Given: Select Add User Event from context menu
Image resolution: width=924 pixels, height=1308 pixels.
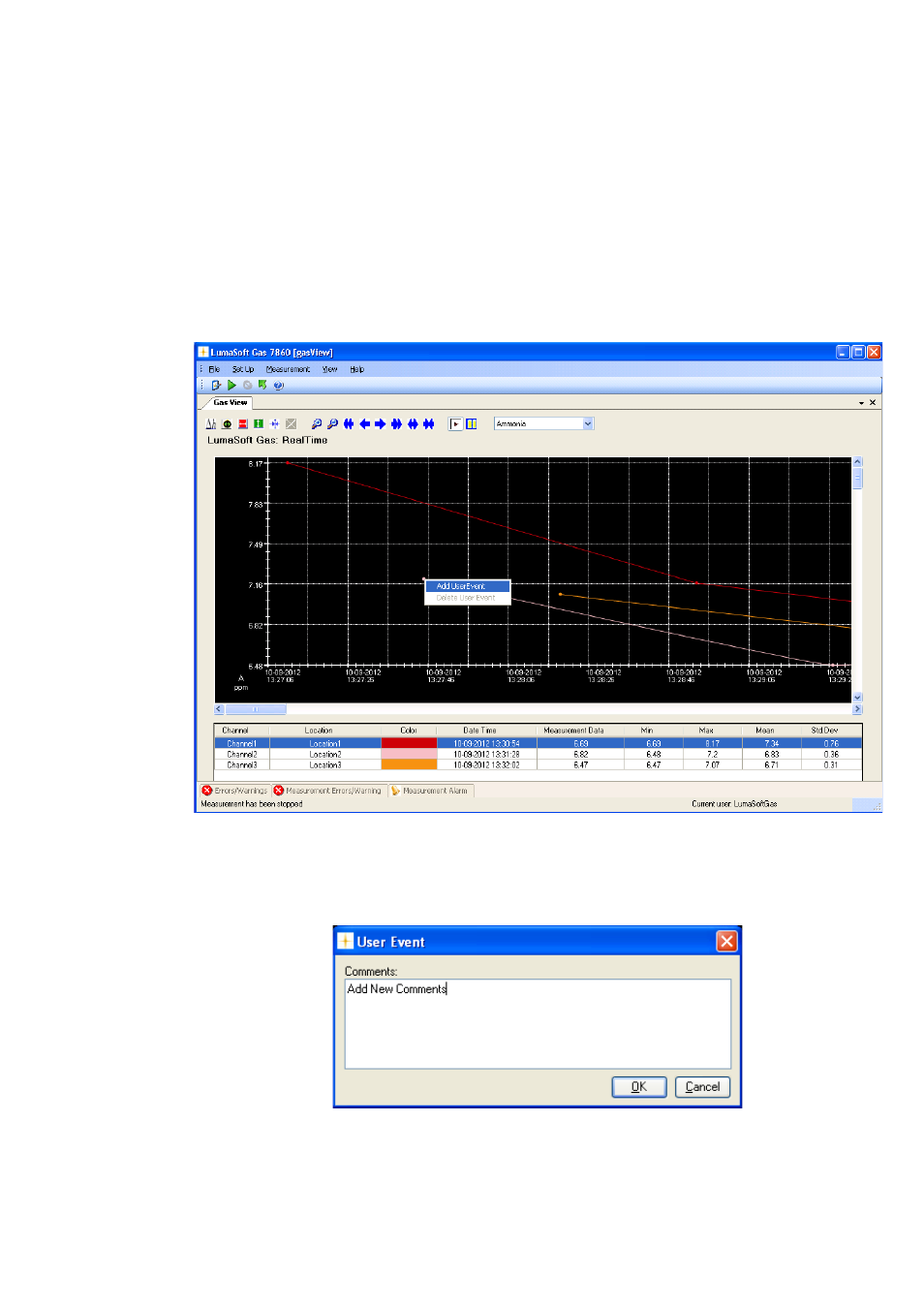Looking at the screenshot, I should click(466, 586).
